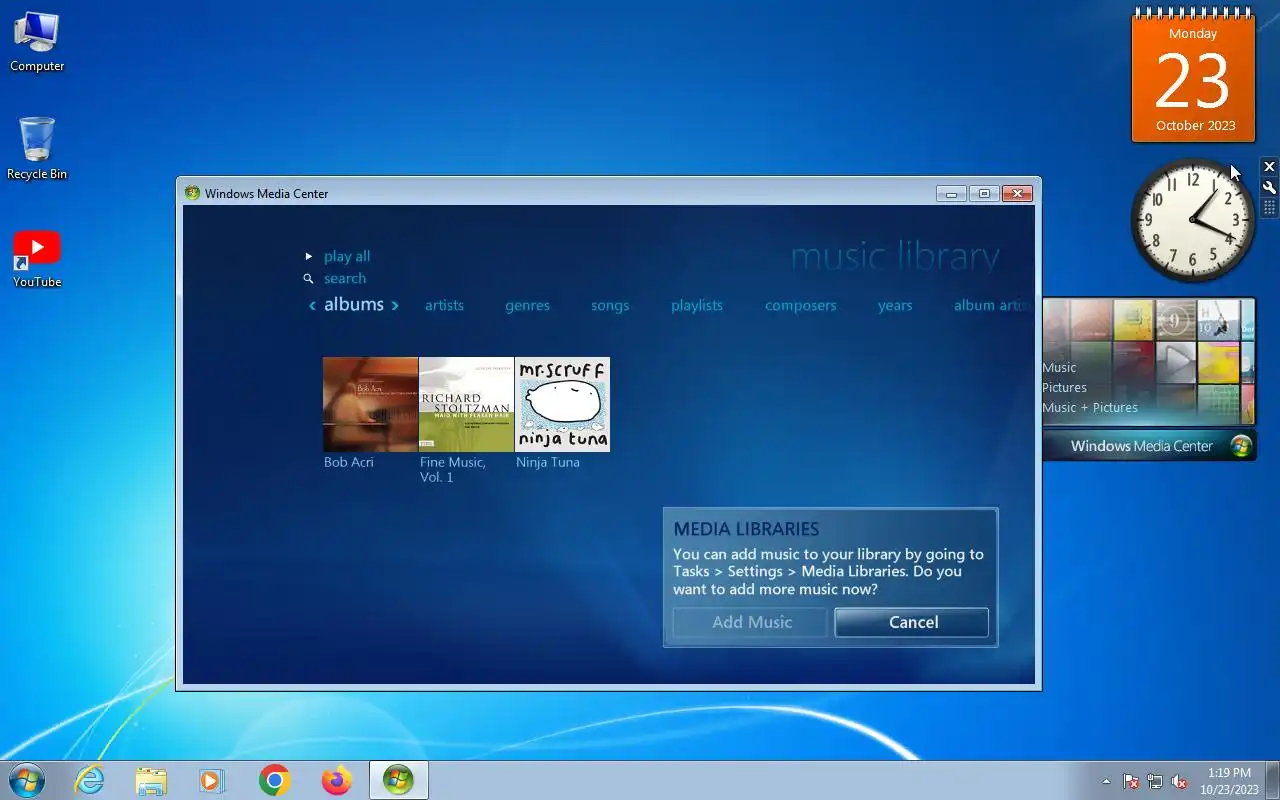Open File Explorer from taskbar
This screenshot has width=1280, height=800.
(x=151, y=780)
